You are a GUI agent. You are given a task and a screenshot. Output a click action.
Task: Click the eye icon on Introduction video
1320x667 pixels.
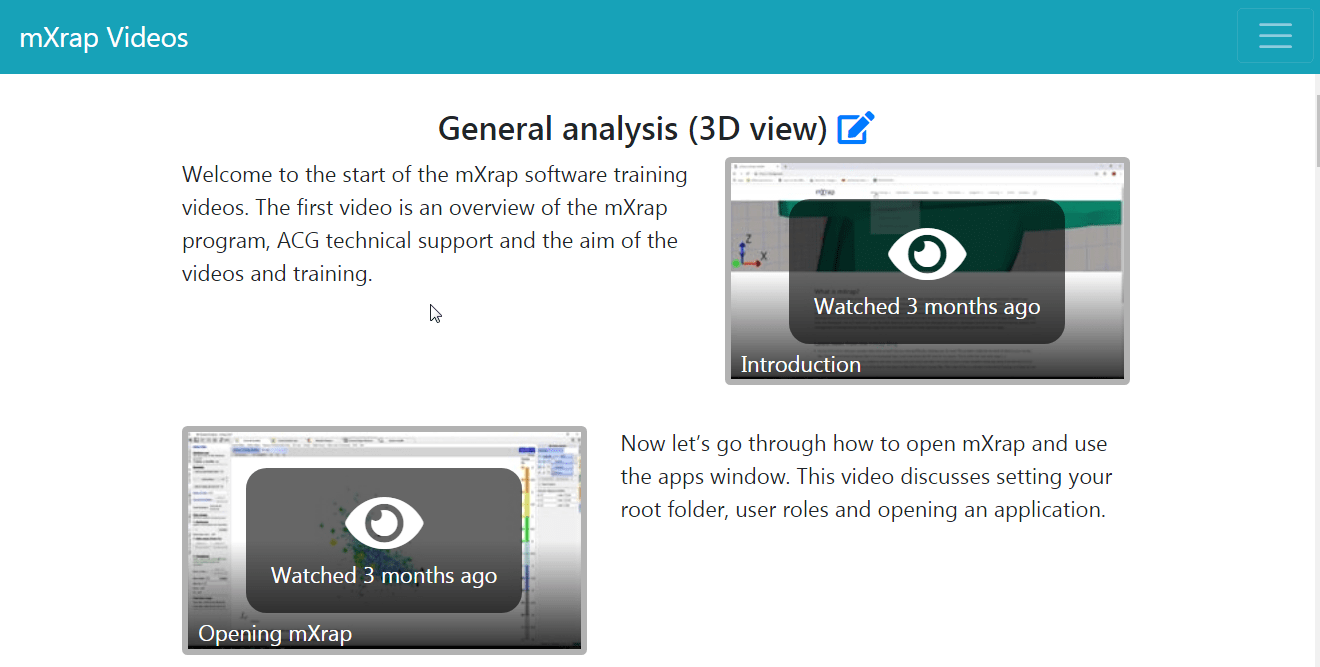coord(927,253)
